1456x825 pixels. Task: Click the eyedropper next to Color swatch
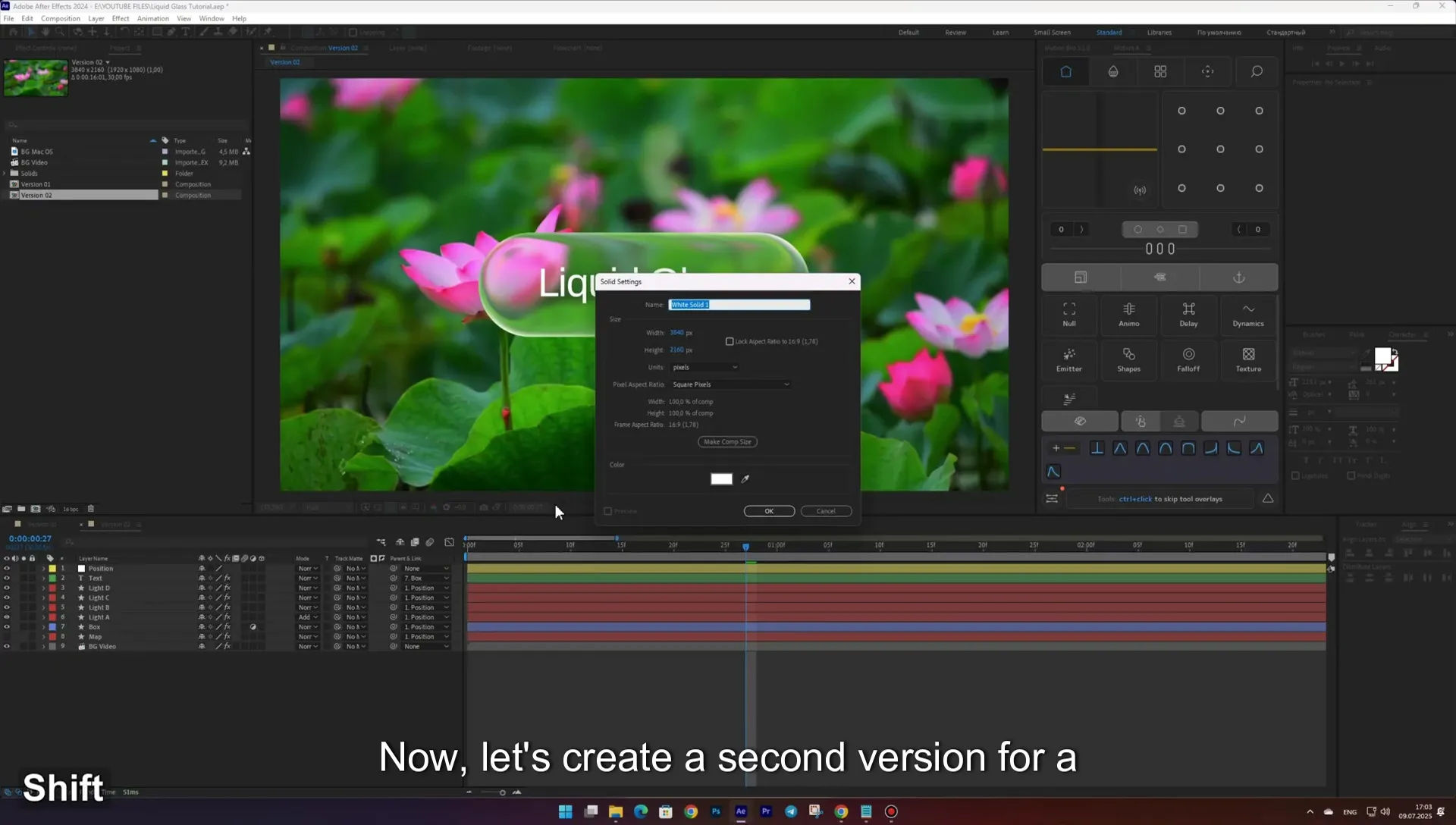tap(745, 478)
